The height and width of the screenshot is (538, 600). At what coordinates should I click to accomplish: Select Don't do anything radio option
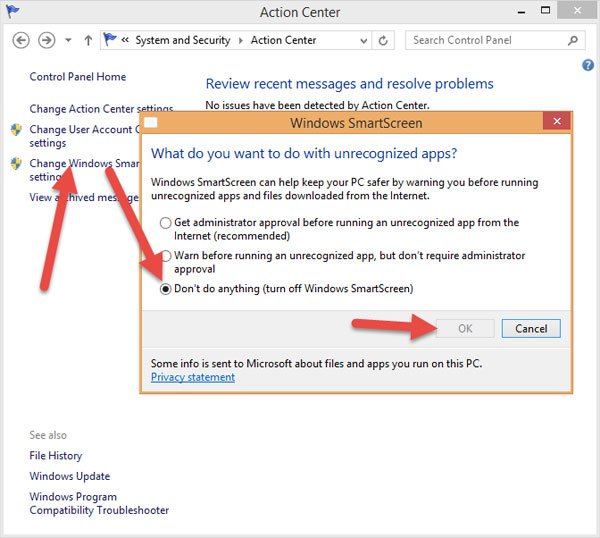165,289
